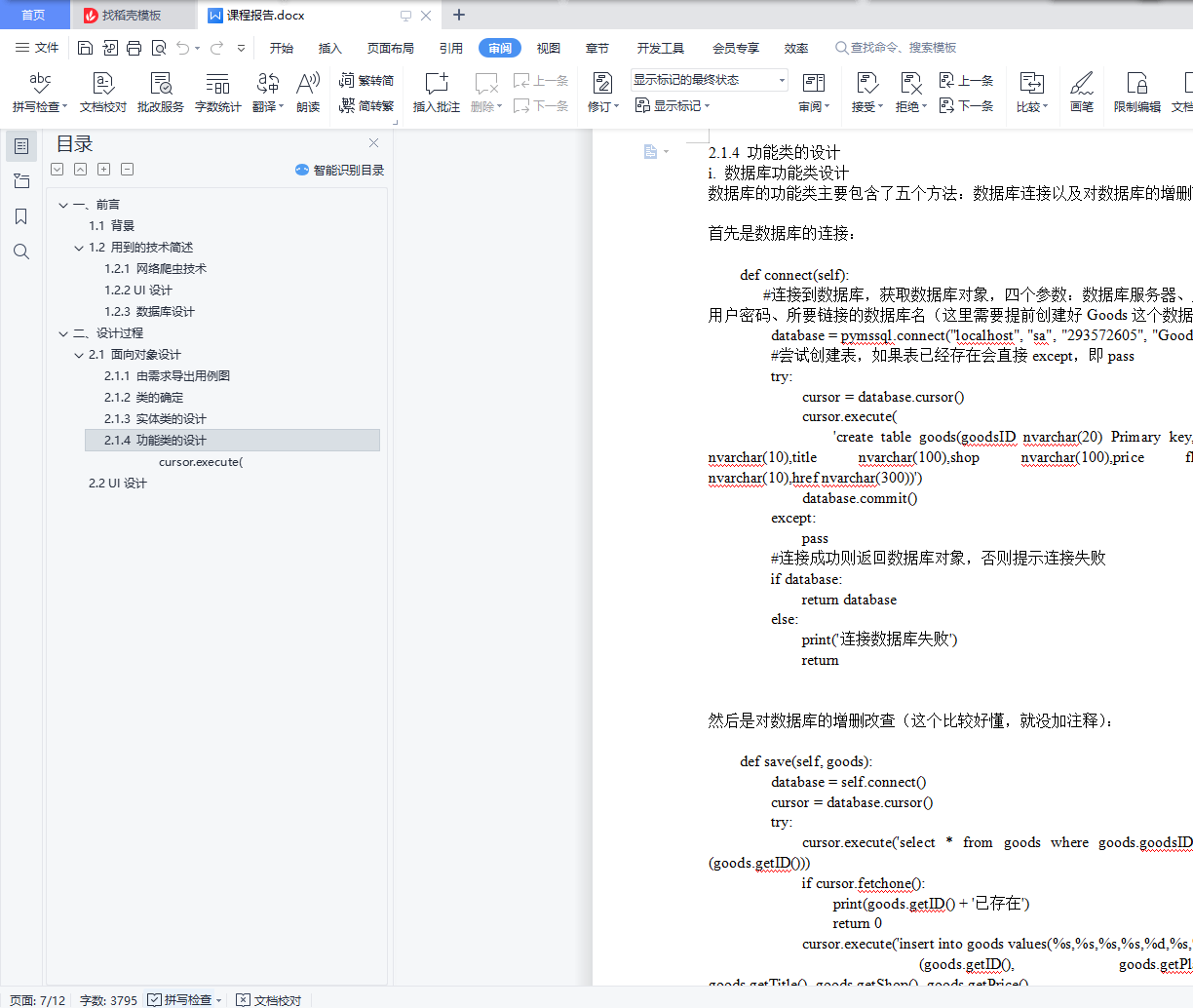The width and height of the screenshot is (1193, 1008).
Task: Click 智能识别目录 link
Action: 339,170
